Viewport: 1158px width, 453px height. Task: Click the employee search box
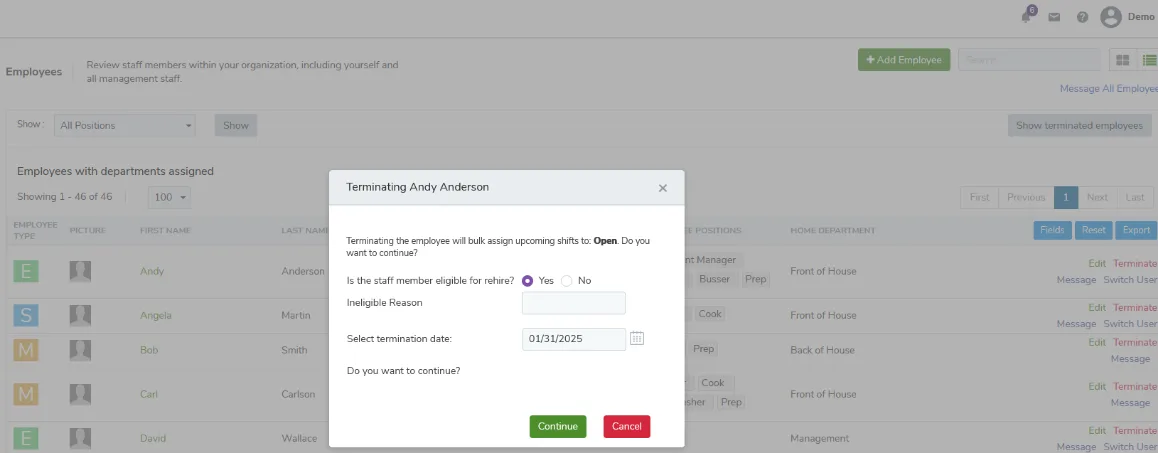tap(1027, 60)
